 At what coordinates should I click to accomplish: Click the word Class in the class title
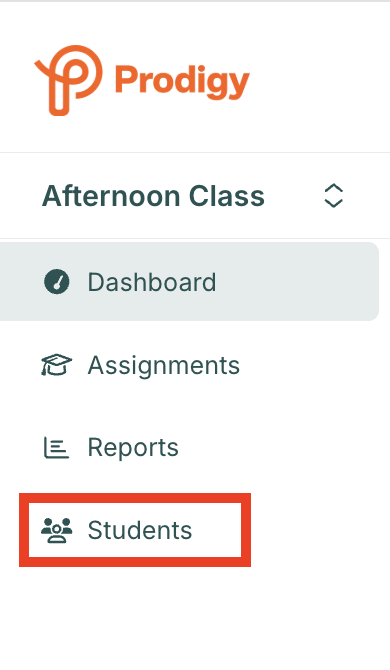point(226,196)
